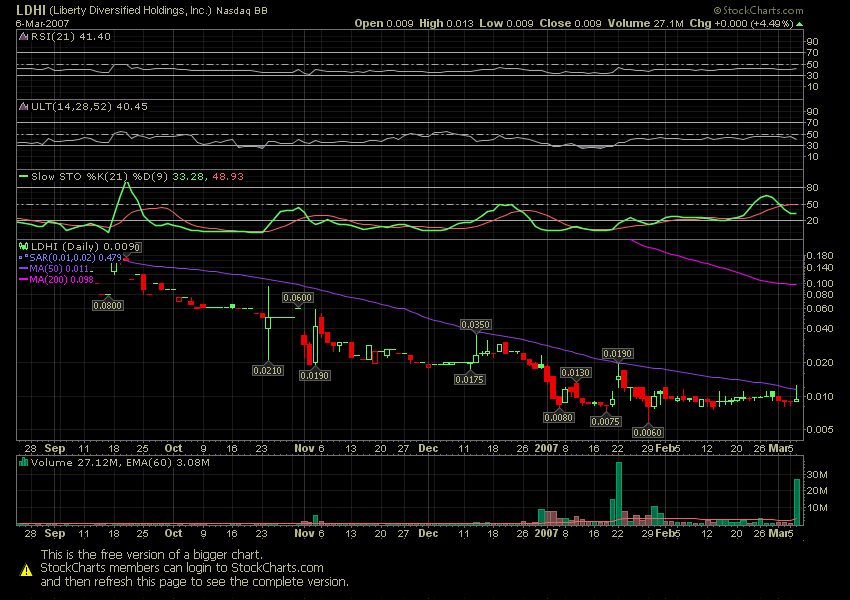
Task: Click the 'free version of a bigger chart' text
Action: 152,554
